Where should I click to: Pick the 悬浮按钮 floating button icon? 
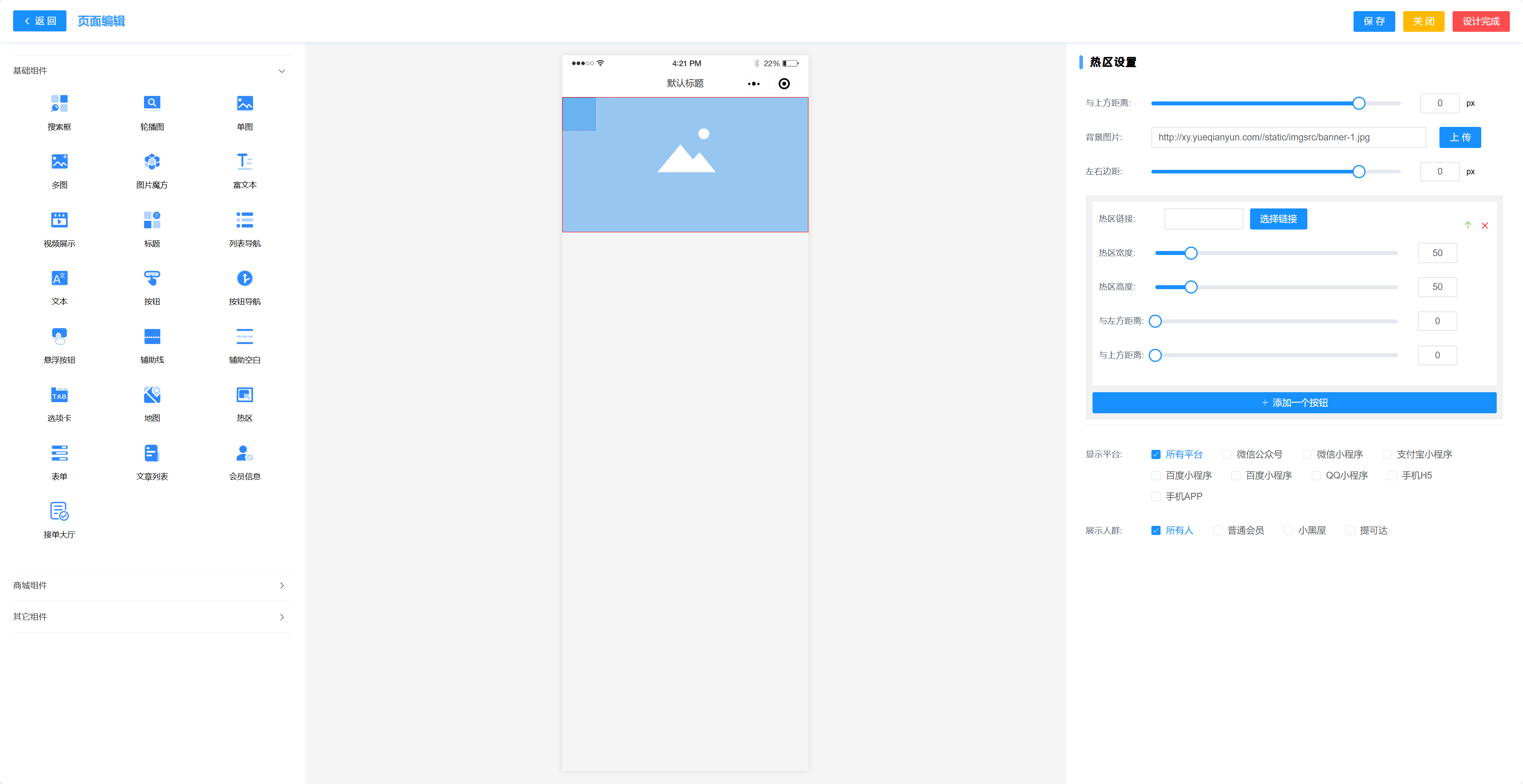(59, 337)
